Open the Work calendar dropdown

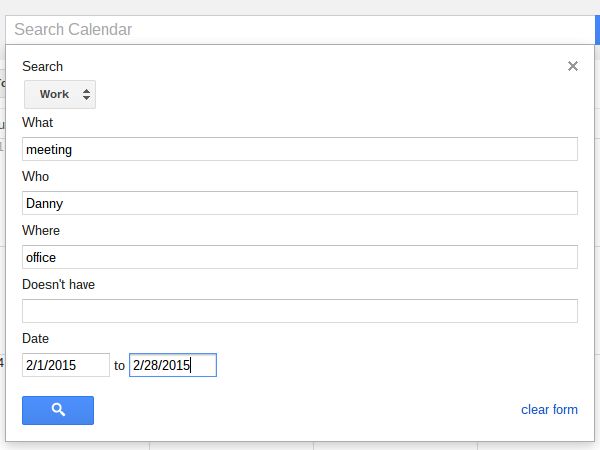tap(60, 94)
